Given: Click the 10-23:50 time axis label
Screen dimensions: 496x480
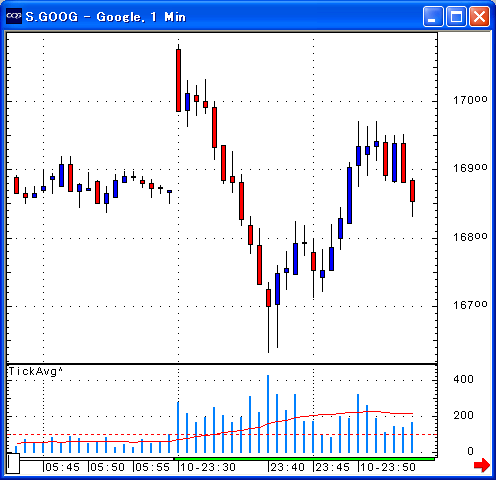Looking at the screenshot, I should (388, 467).
